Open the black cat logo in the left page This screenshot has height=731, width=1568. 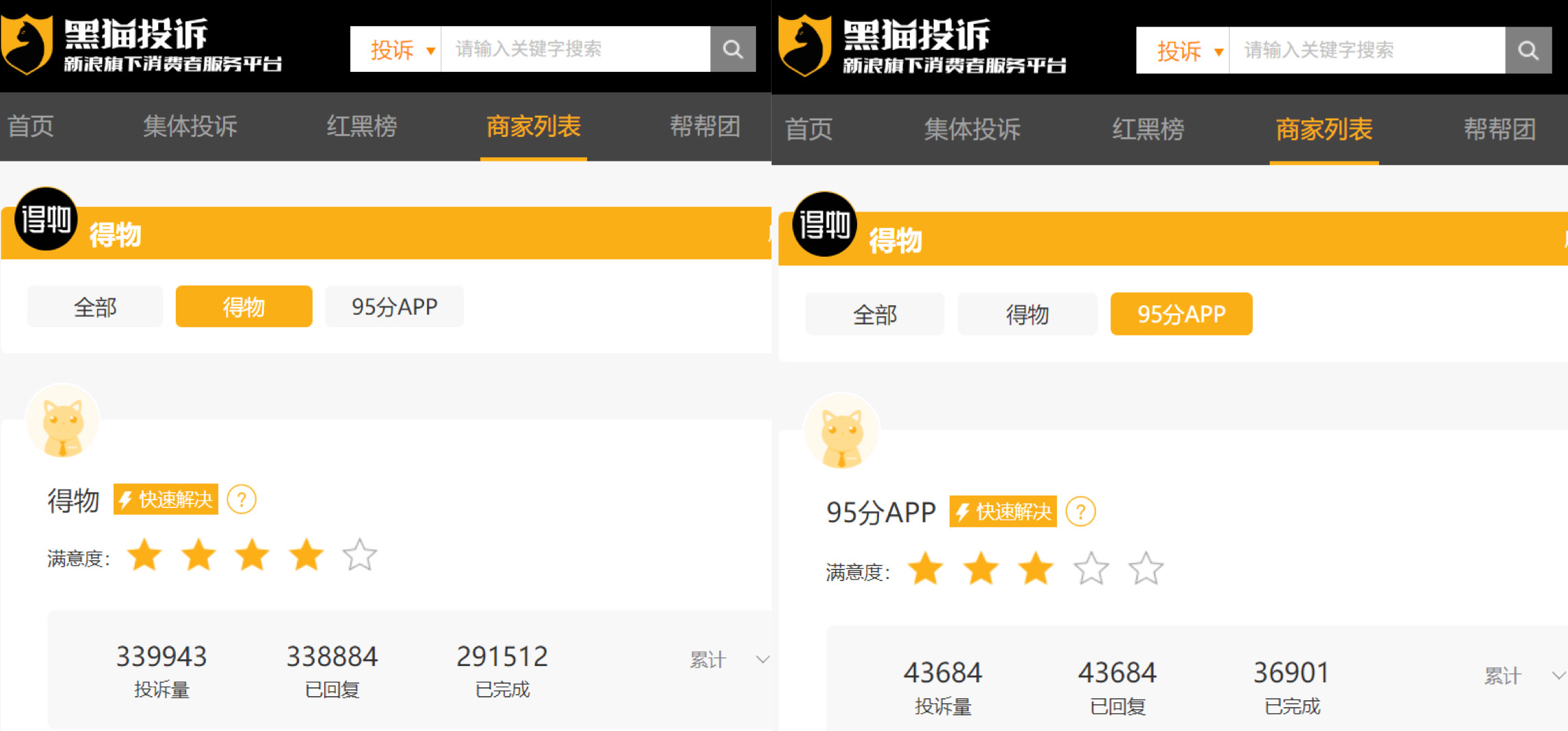pos(27,45)
